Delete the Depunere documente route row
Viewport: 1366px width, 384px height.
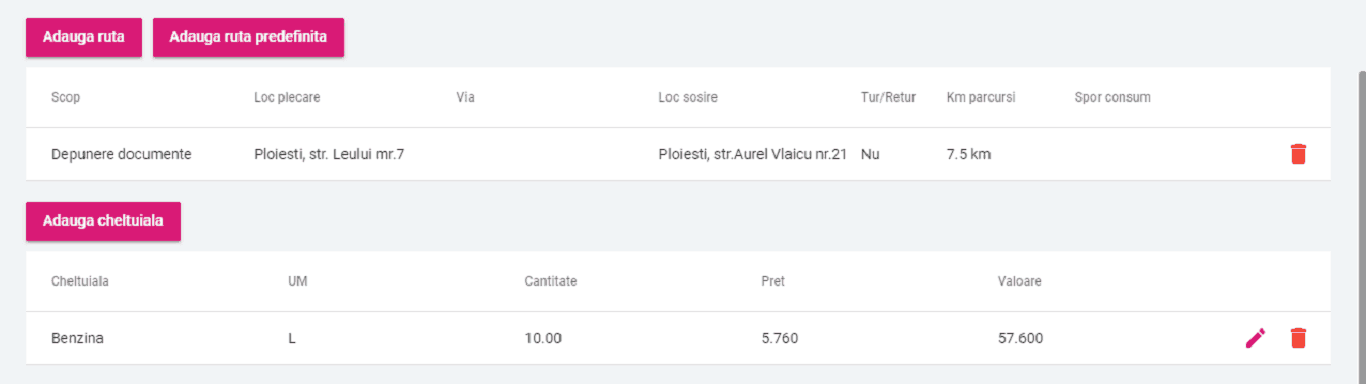point(1298,154)
